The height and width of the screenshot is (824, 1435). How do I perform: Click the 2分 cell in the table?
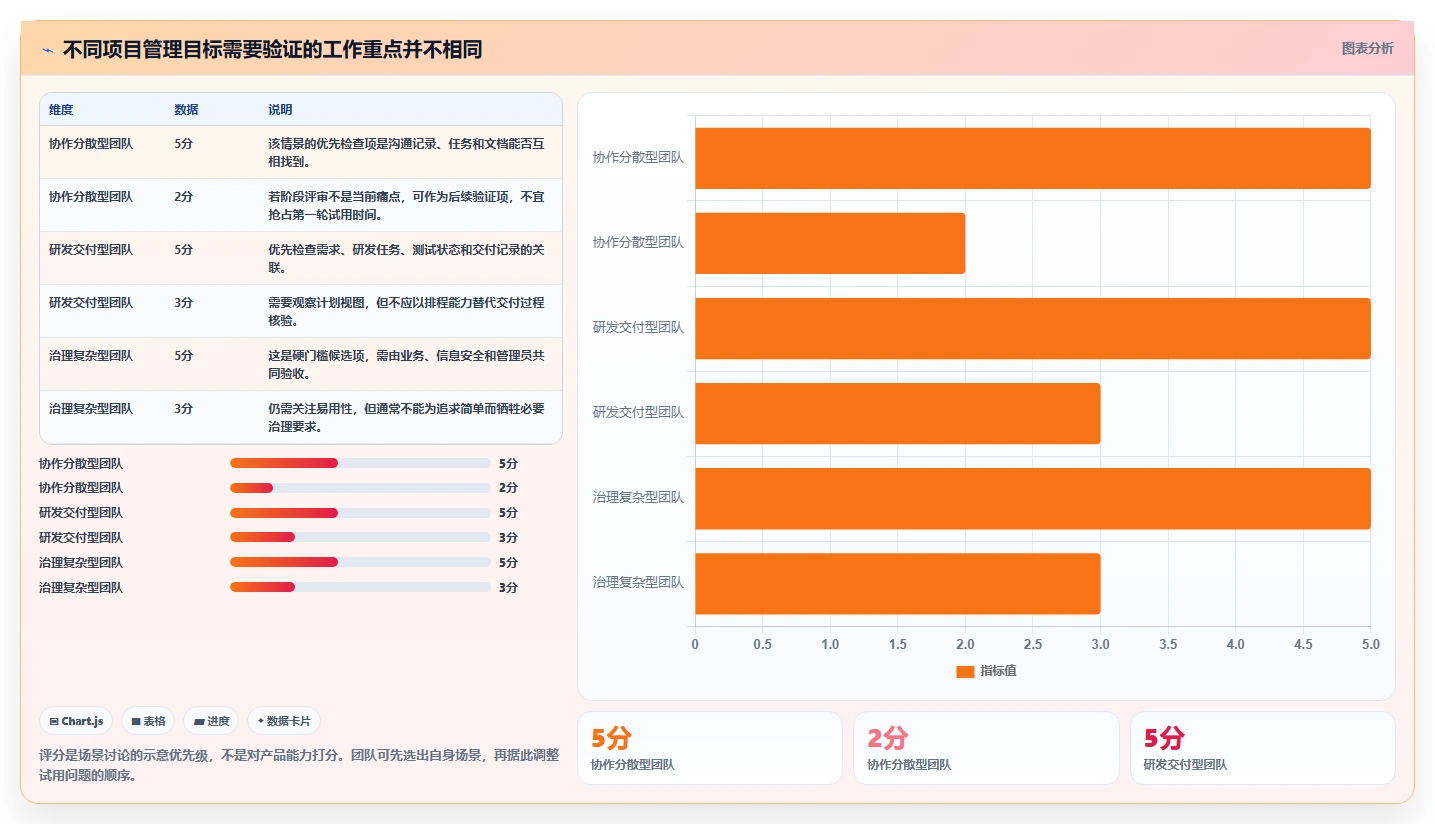tap(183, 196)
